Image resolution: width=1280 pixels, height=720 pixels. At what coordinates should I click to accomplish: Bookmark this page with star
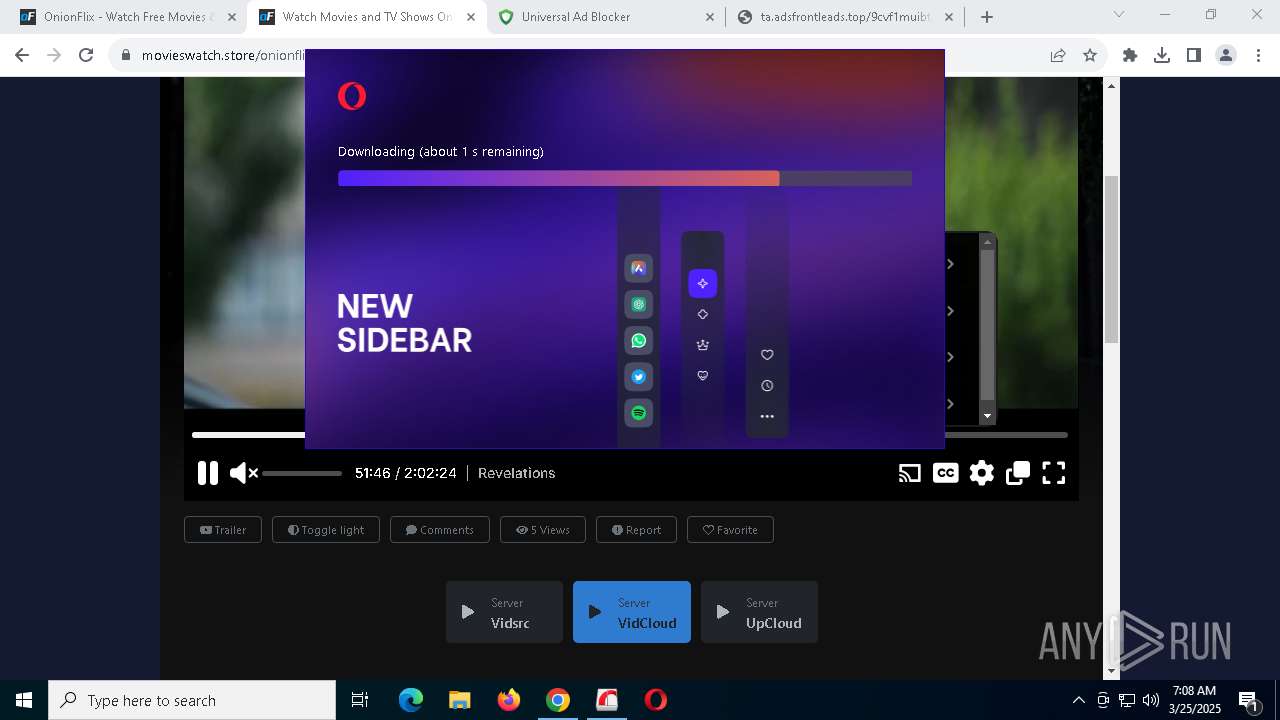(x=1090, y=56)
